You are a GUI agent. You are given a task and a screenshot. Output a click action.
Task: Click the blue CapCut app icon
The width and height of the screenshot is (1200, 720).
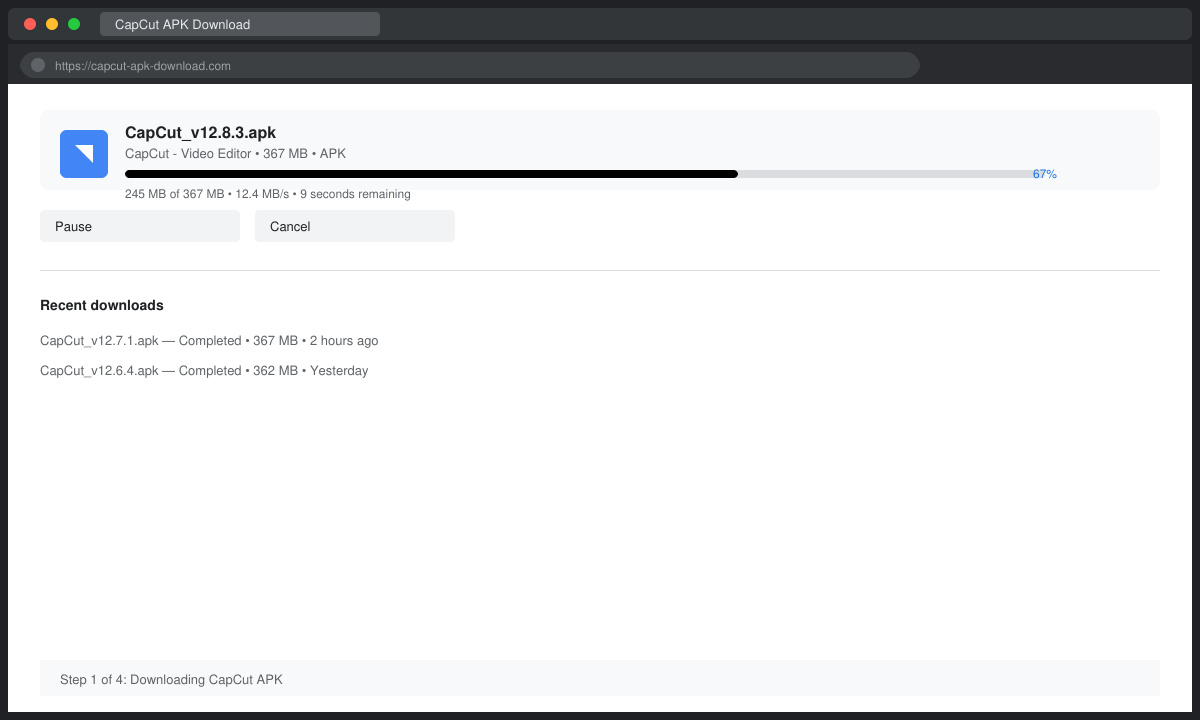coord(84,154)
